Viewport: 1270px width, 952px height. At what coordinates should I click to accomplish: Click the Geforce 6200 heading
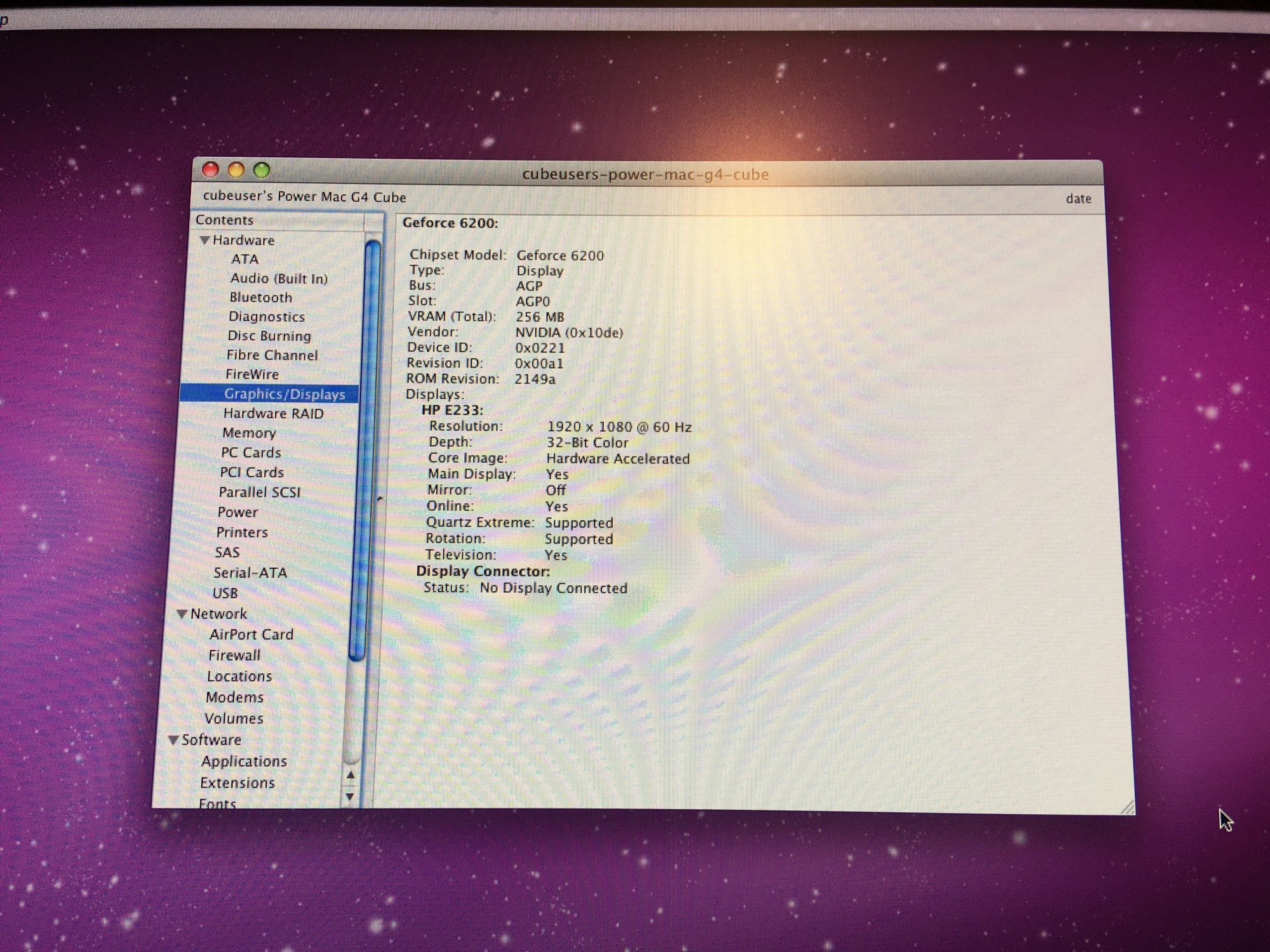pyautogui.click(x=450, y=223)
